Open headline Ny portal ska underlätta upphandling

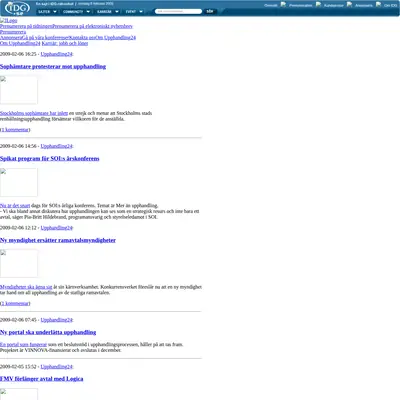(48, 332)
